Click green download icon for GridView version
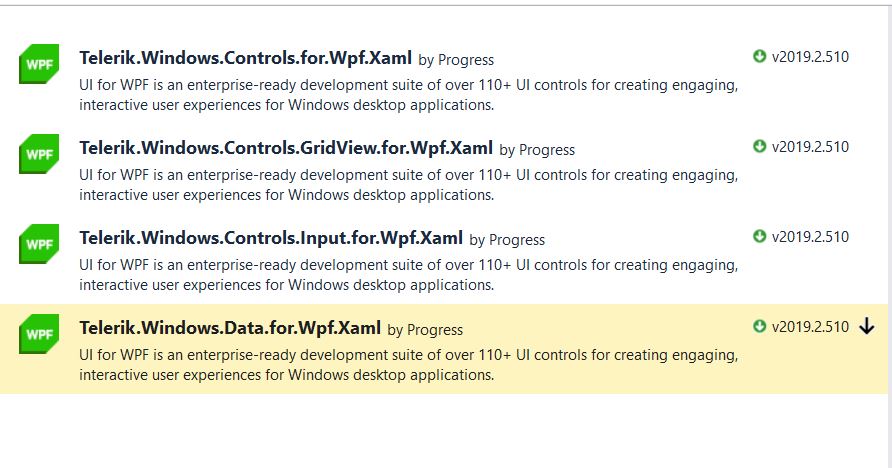Image resolution: width=892 pixels, height=468 pixels. tap(759, 147)
